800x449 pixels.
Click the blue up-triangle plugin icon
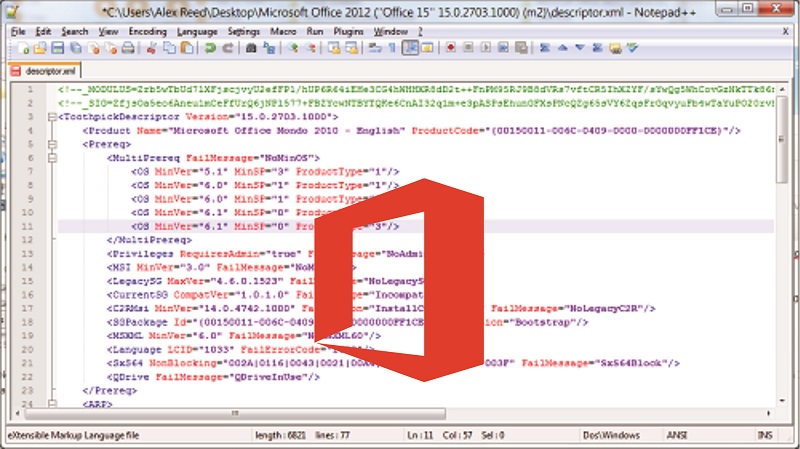click(563, 48)
